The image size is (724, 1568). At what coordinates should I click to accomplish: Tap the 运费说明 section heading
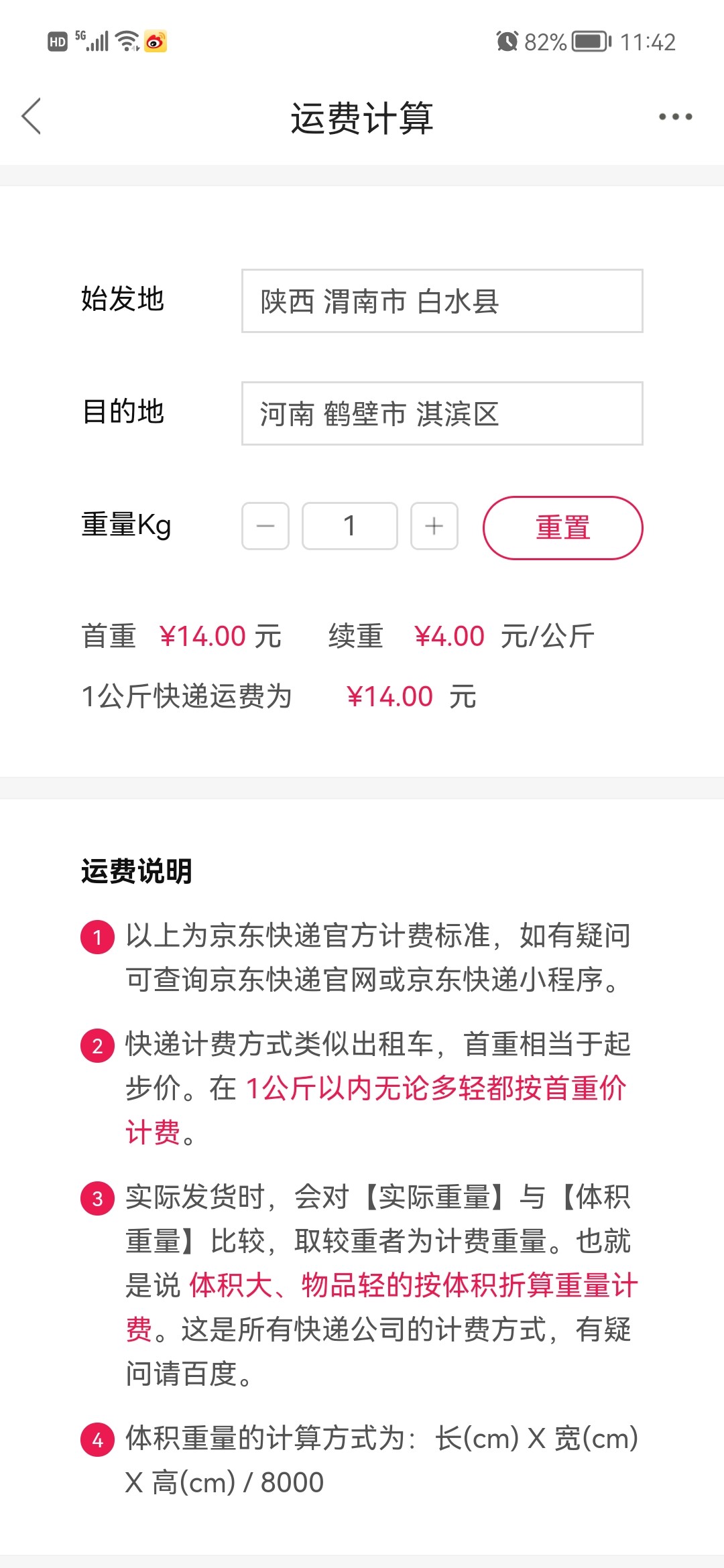(137, 872)
